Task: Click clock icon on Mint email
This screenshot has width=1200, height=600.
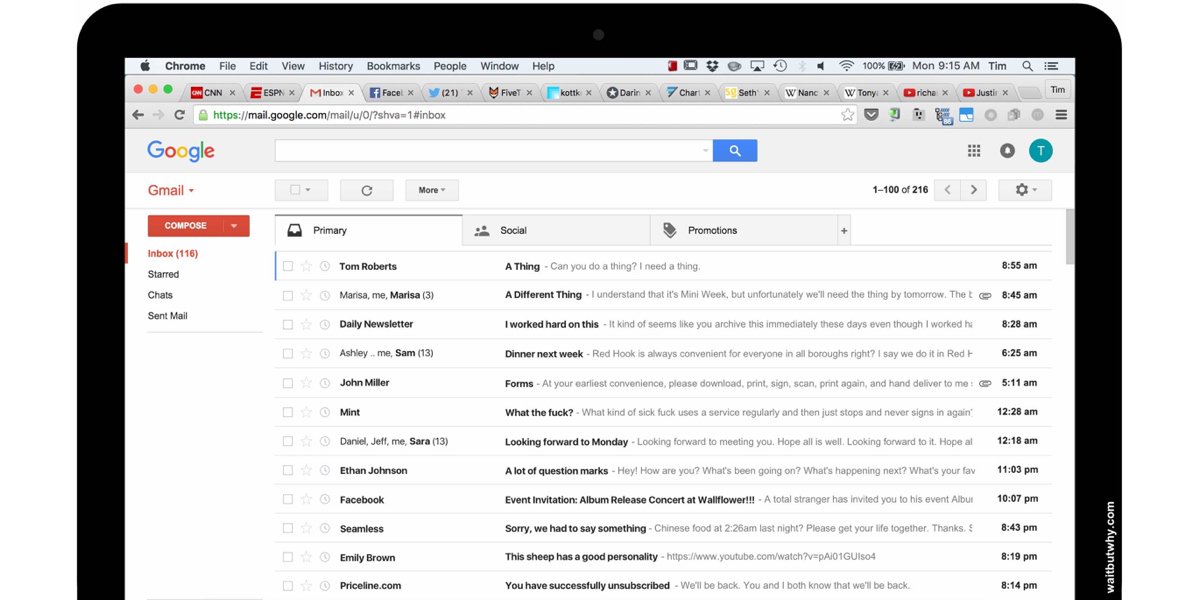Action: (325, 412)
